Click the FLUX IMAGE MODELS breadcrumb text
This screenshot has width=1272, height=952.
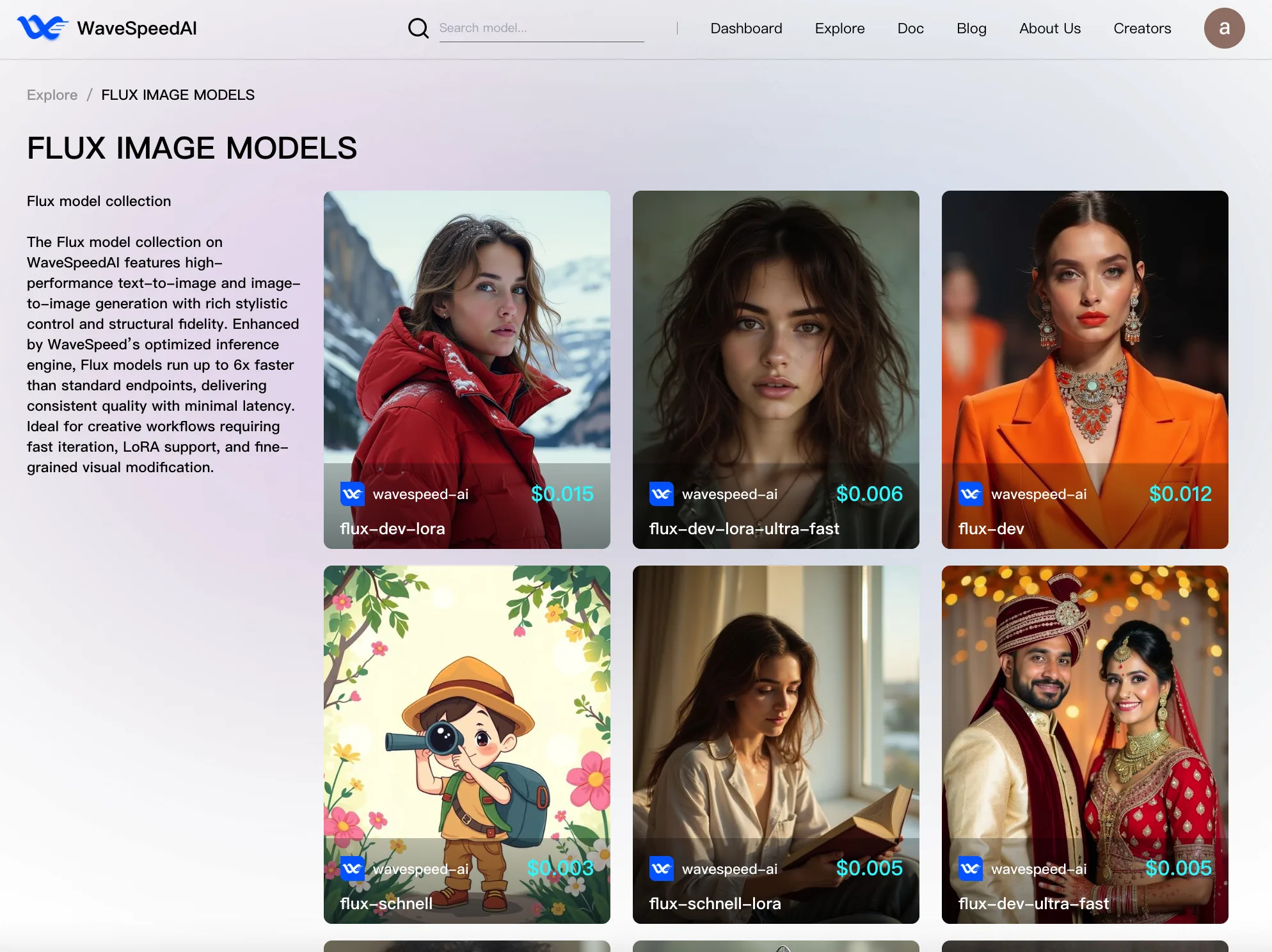[x=178, y=95]
